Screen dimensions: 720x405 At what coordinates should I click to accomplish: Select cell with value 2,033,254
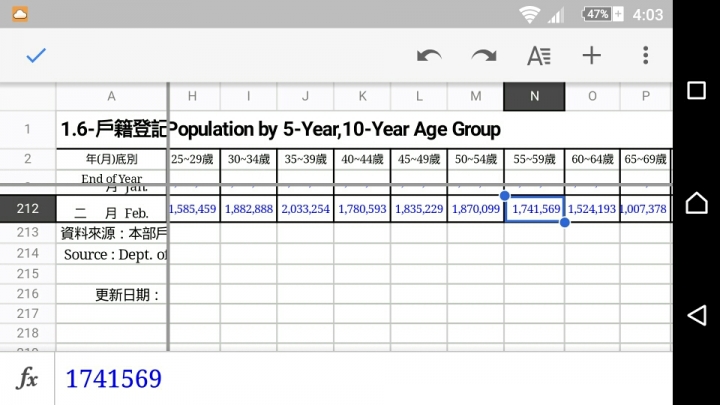305,209
